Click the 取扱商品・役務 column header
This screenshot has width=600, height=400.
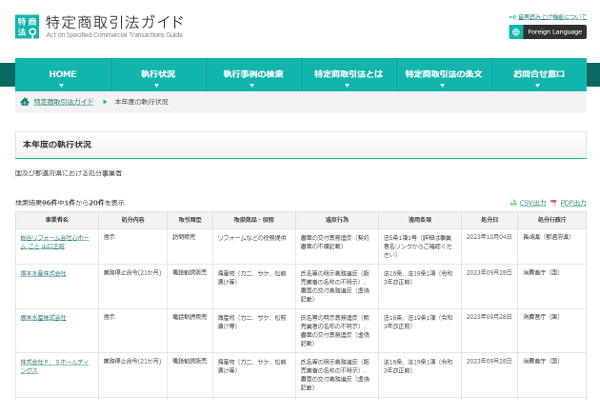coord(254,220)
